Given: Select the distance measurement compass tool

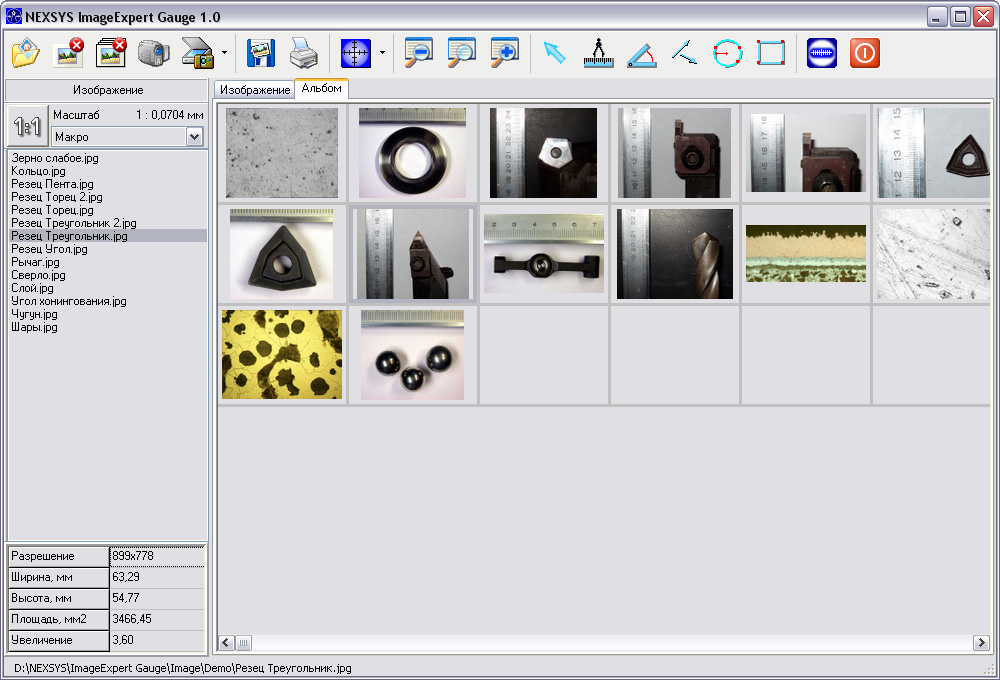Looking at the screenshot, I should coord(598,53).
